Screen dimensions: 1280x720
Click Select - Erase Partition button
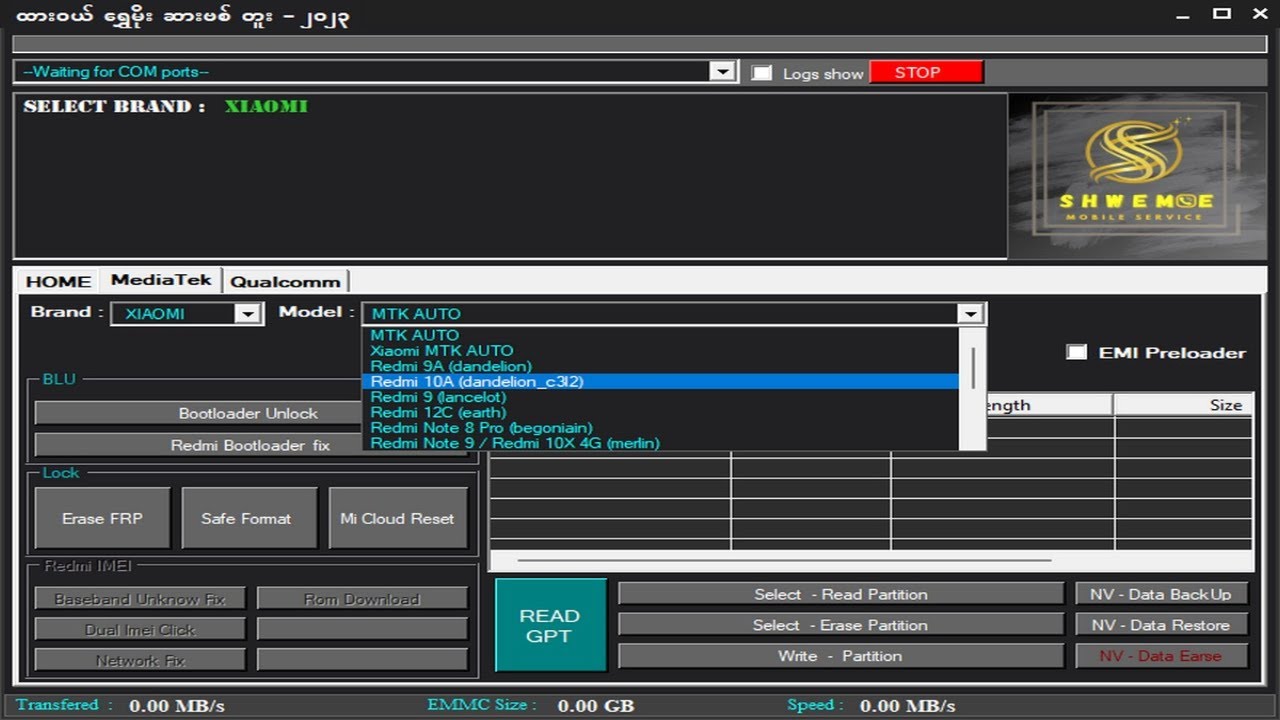coord(840,625)
